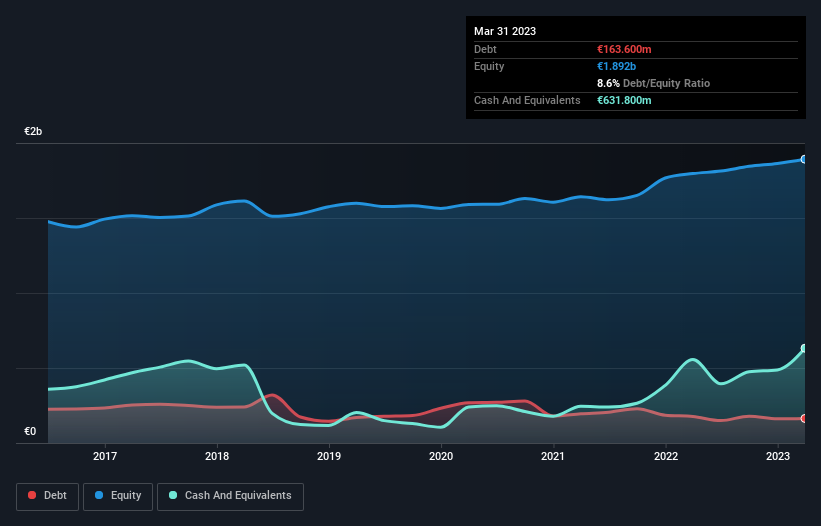Click the 2018 x-axis label

tap(217, 457)
